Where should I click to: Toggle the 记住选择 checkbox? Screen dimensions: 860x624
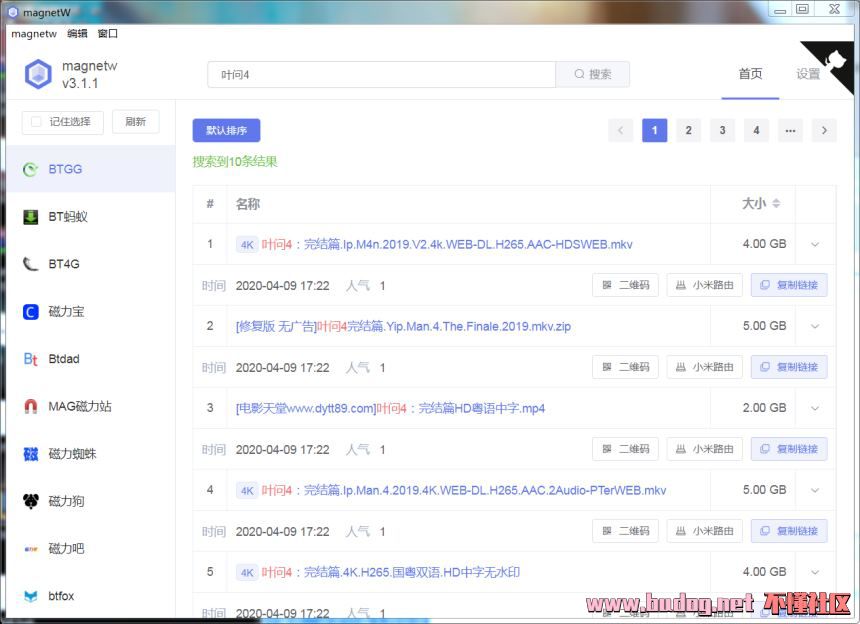pos(37,122)
